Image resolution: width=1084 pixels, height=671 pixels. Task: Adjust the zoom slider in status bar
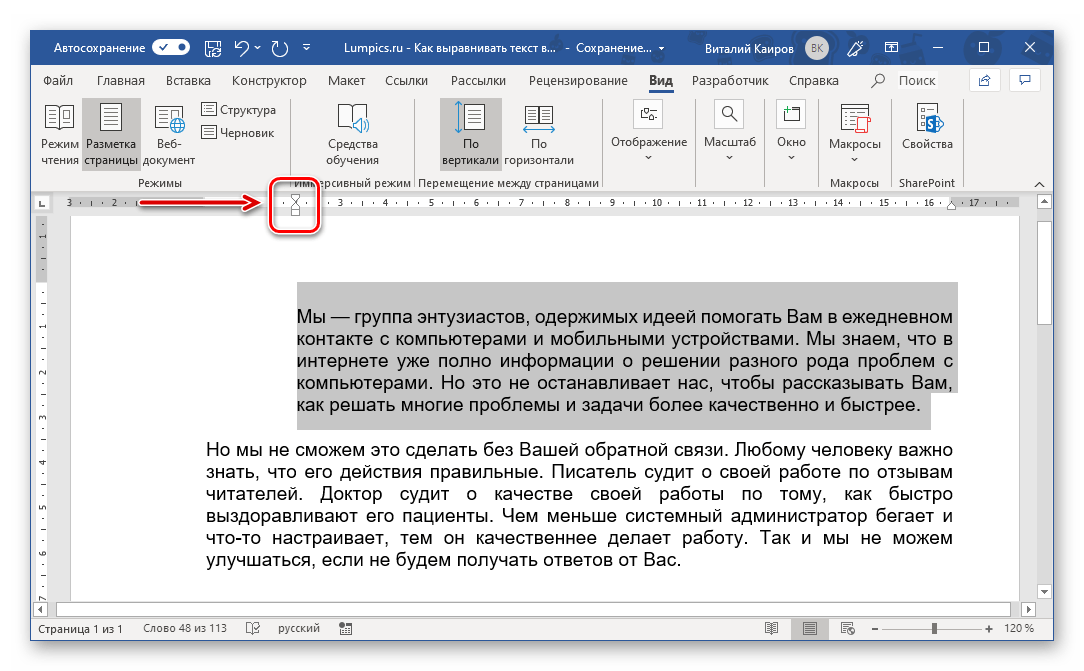tap(934, 628)
